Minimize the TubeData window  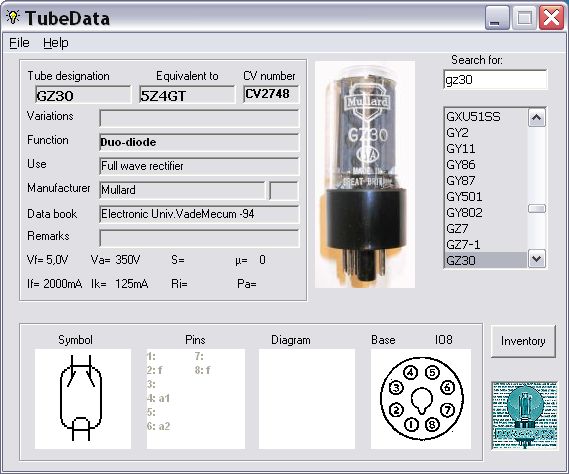pos(496,18)
